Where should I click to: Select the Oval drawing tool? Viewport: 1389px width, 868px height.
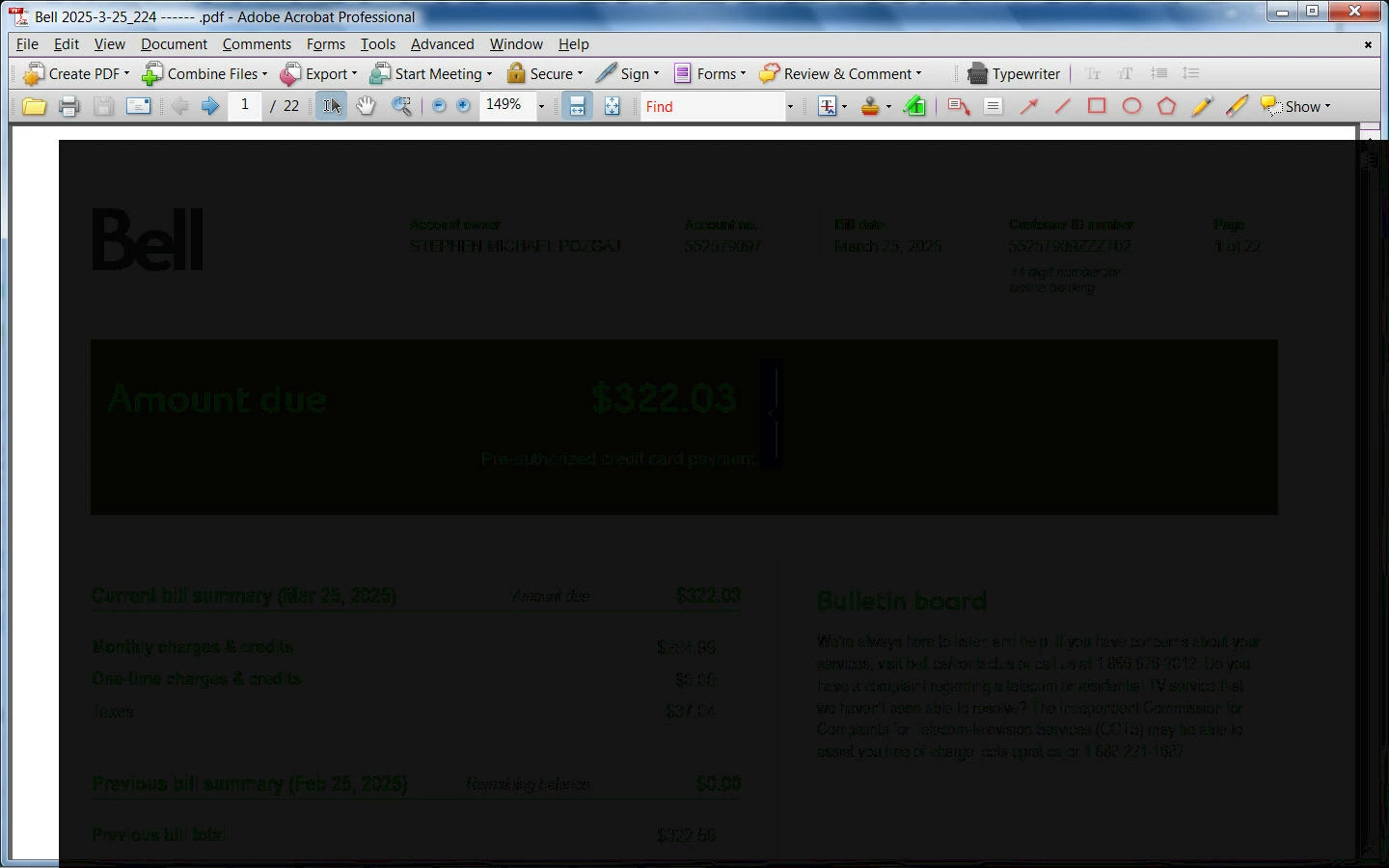click(x=1132, y=106)
